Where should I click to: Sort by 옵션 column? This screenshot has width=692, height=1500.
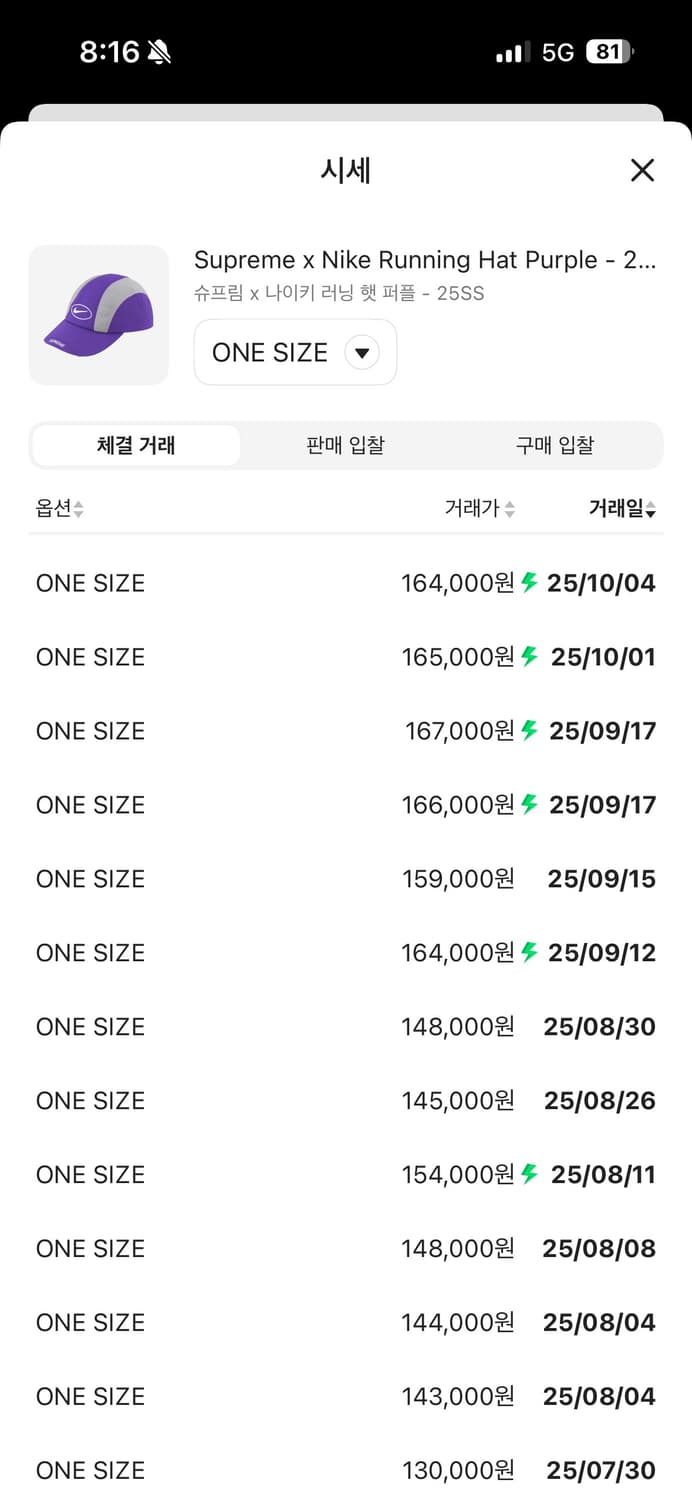pos(60,509)
